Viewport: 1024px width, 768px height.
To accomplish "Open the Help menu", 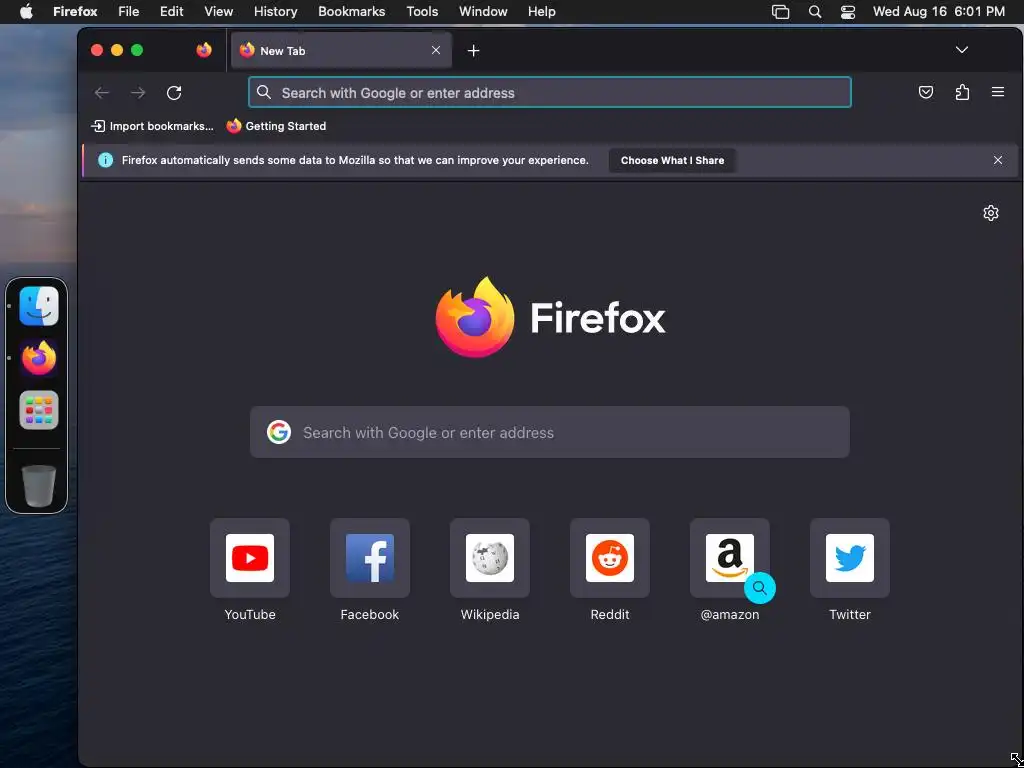I will pos(541,11).
